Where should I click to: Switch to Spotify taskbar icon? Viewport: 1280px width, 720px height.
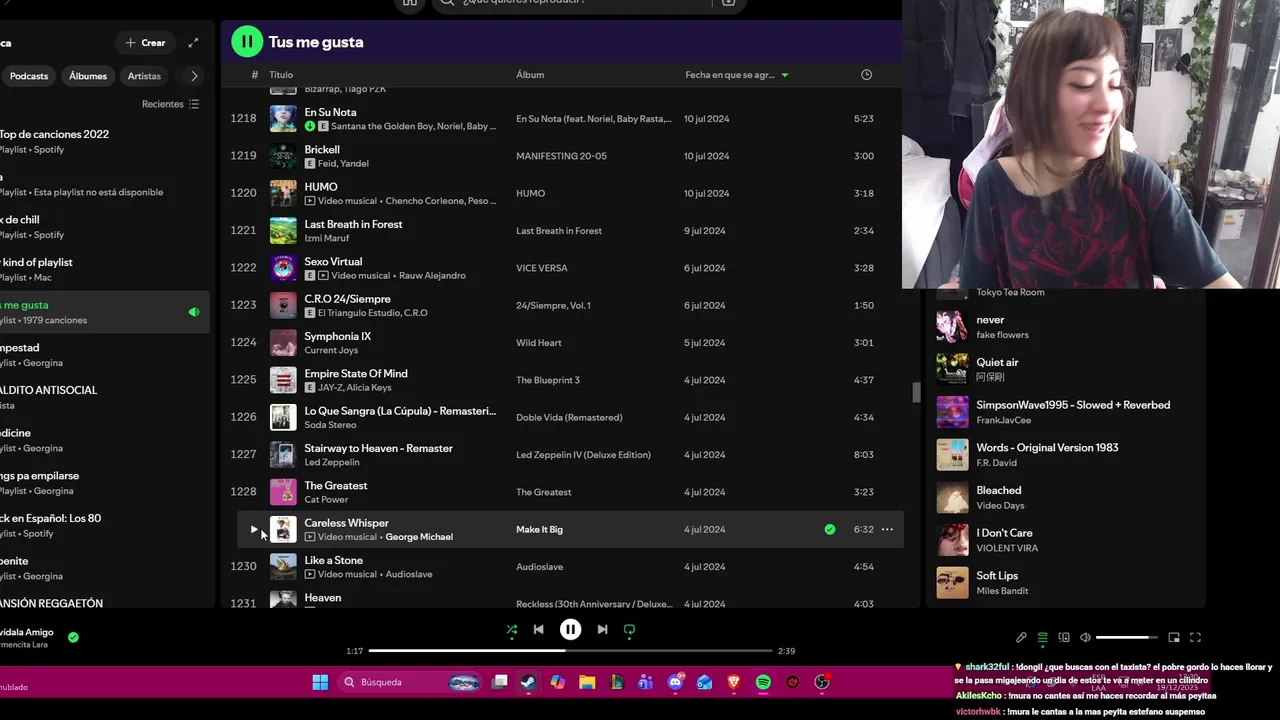click(763, 682)
